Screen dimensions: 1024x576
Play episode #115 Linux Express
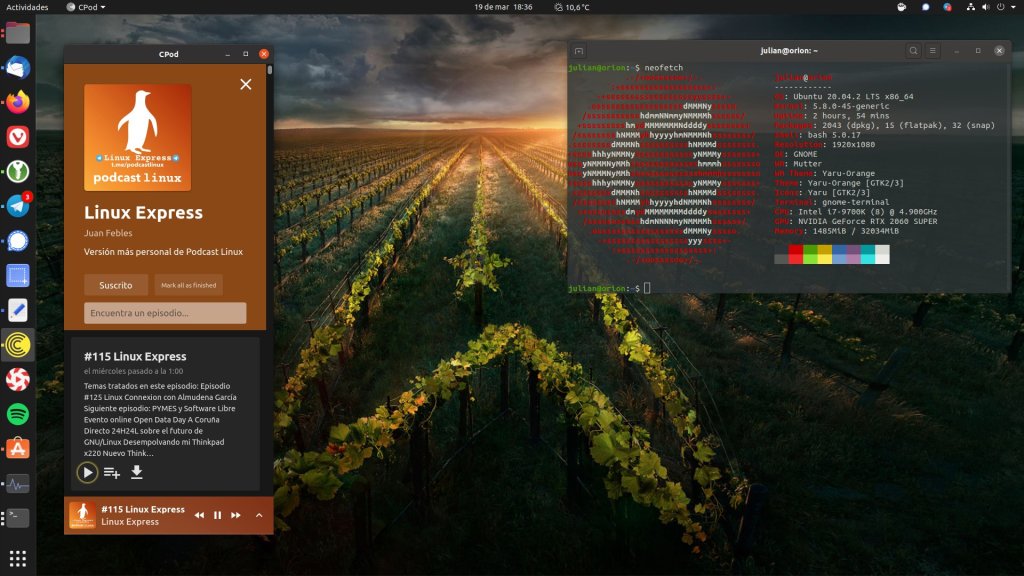87,472
